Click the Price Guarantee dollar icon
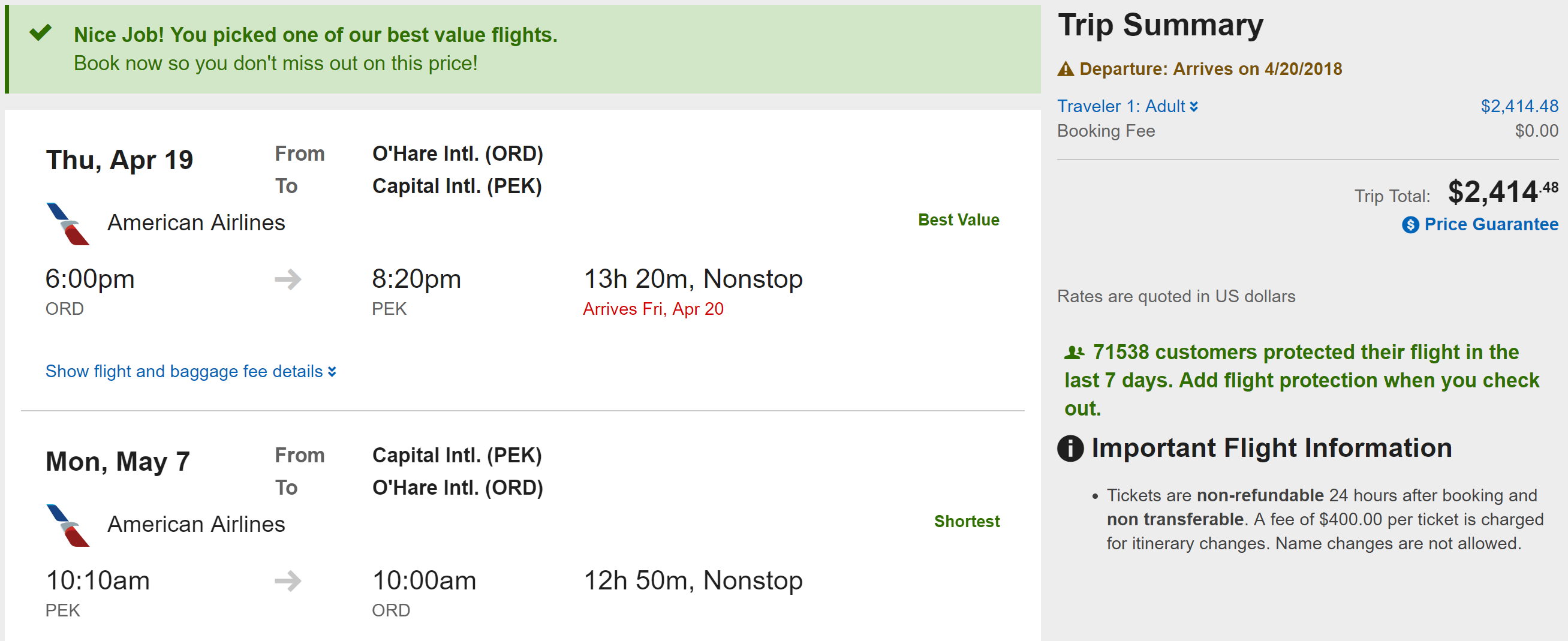 tap(1410, 225)
